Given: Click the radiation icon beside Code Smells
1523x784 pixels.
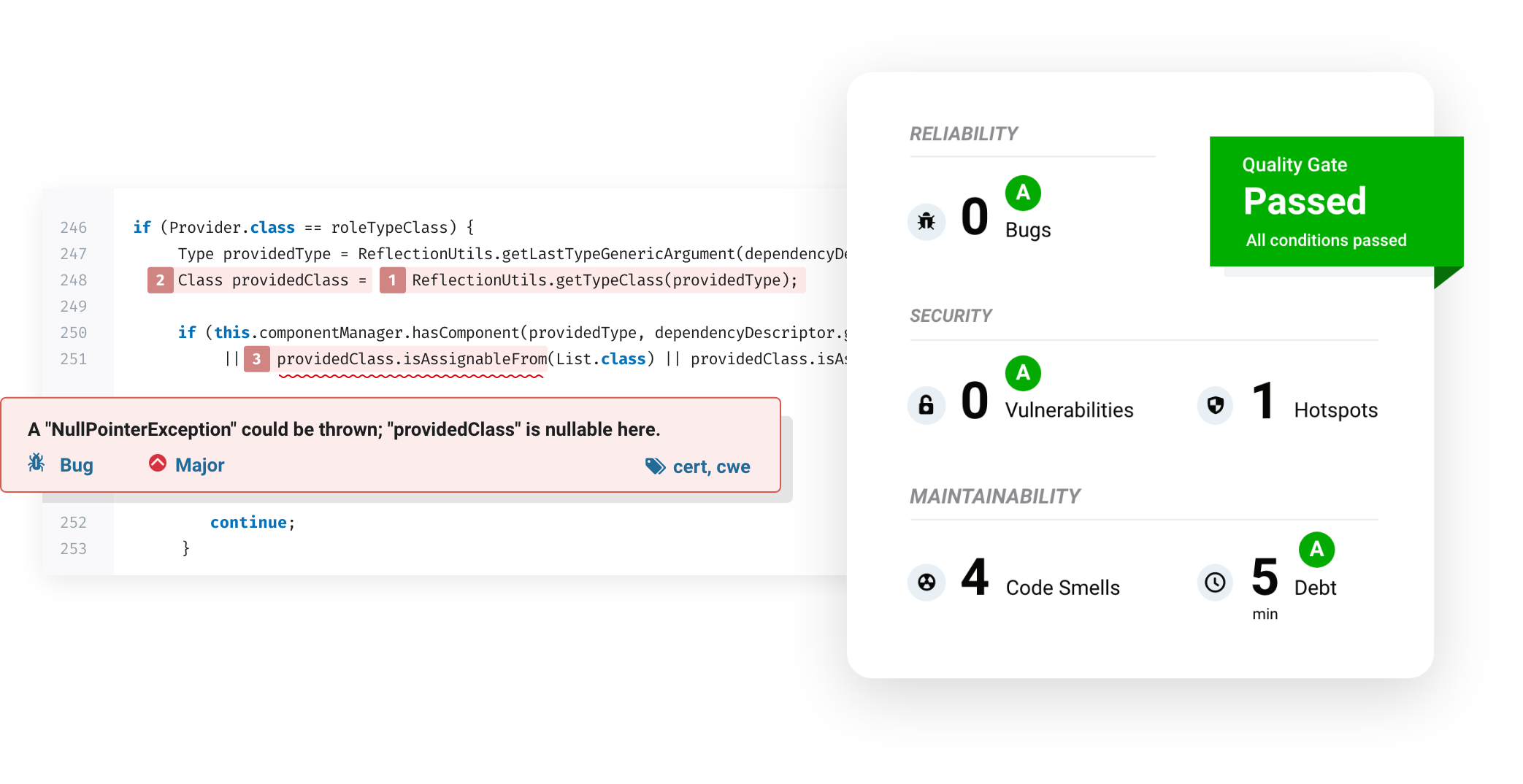Looking at the screenshot, I should [926, 582].
